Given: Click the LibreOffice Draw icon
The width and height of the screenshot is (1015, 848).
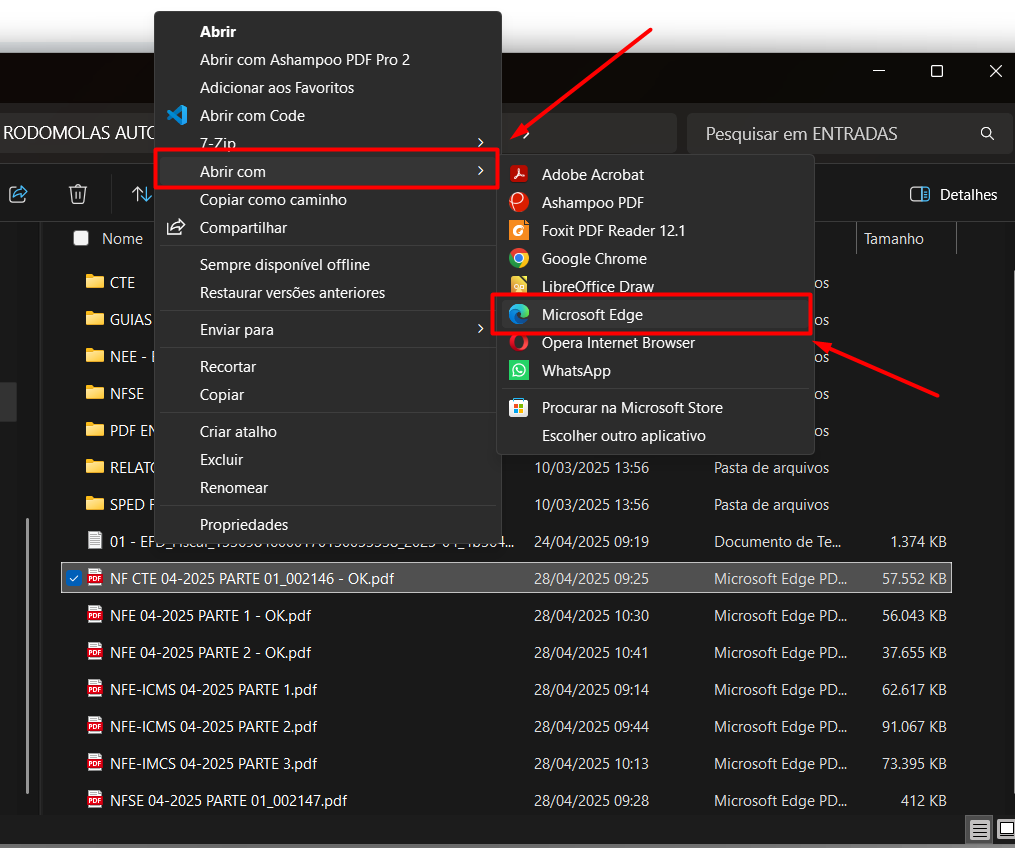Looking at the screenshot, I should (519, 287).
